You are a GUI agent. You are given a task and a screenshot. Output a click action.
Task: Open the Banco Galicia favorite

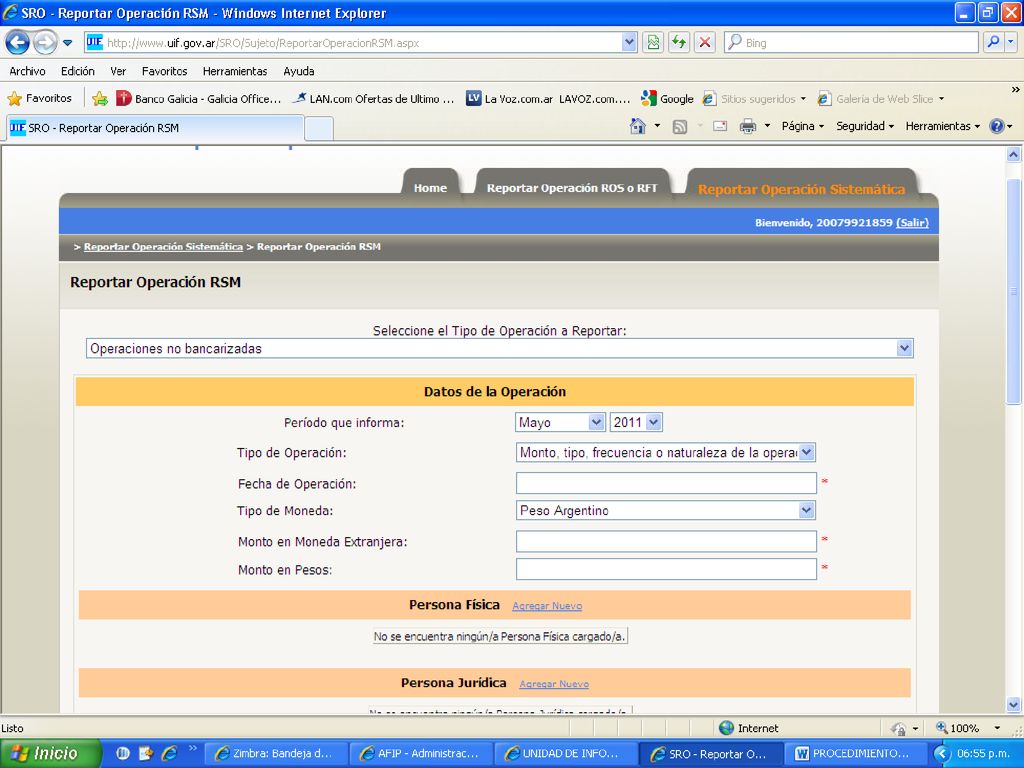tap(199, 99)
